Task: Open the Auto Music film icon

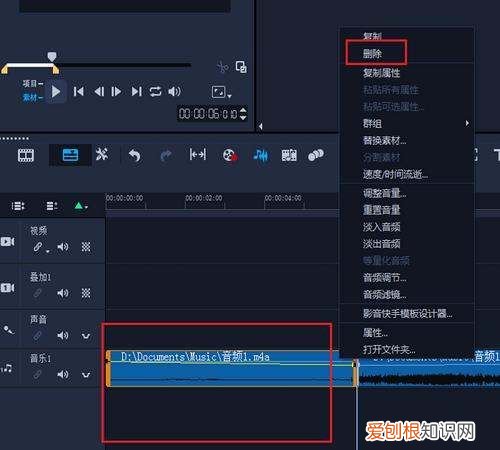Action: (x=289, y=155)
